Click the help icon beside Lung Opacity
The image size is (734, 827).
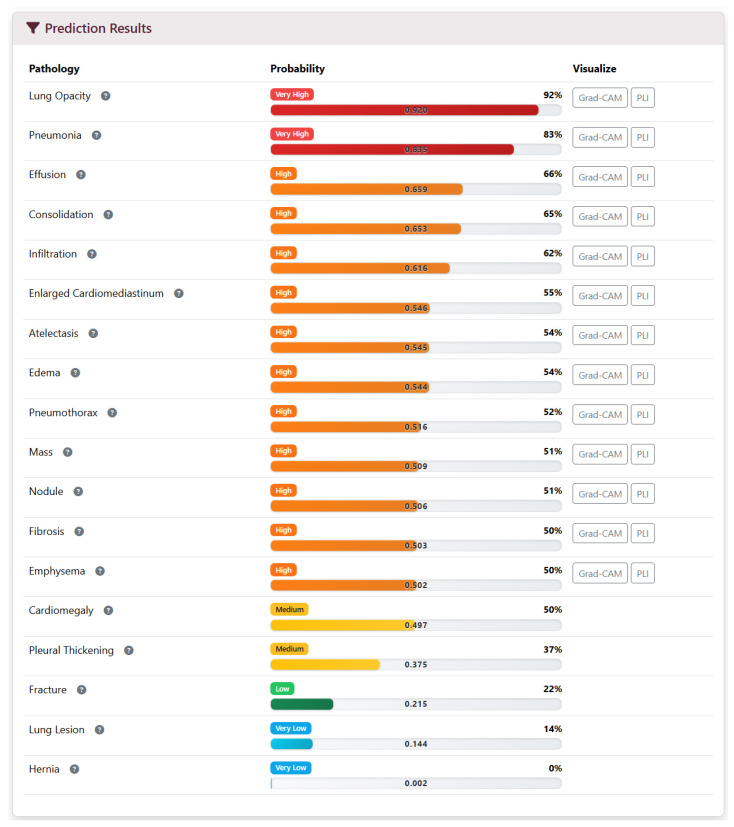(105, 96)
